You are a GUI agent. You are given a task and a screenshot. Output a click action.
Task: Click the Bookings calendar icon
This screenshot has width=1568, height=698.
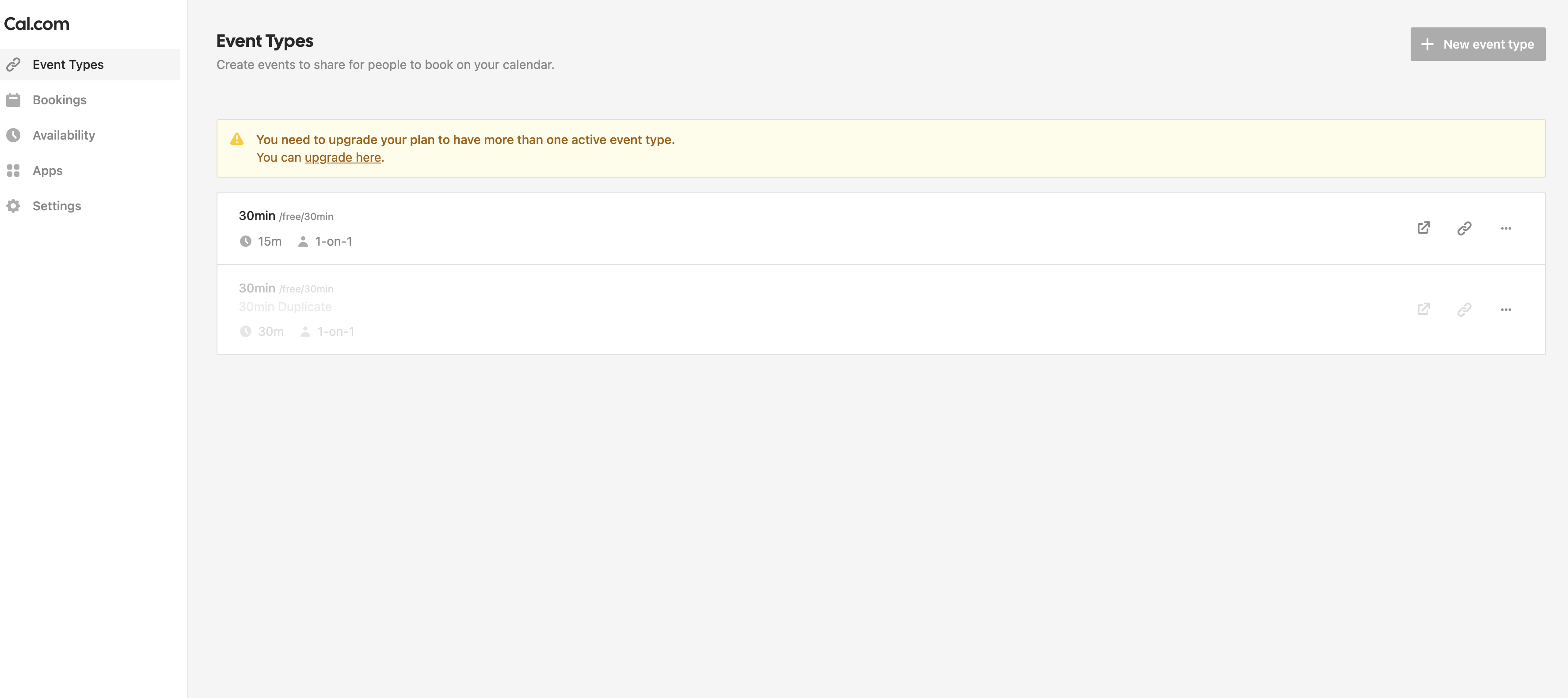[x=13, y=100]
